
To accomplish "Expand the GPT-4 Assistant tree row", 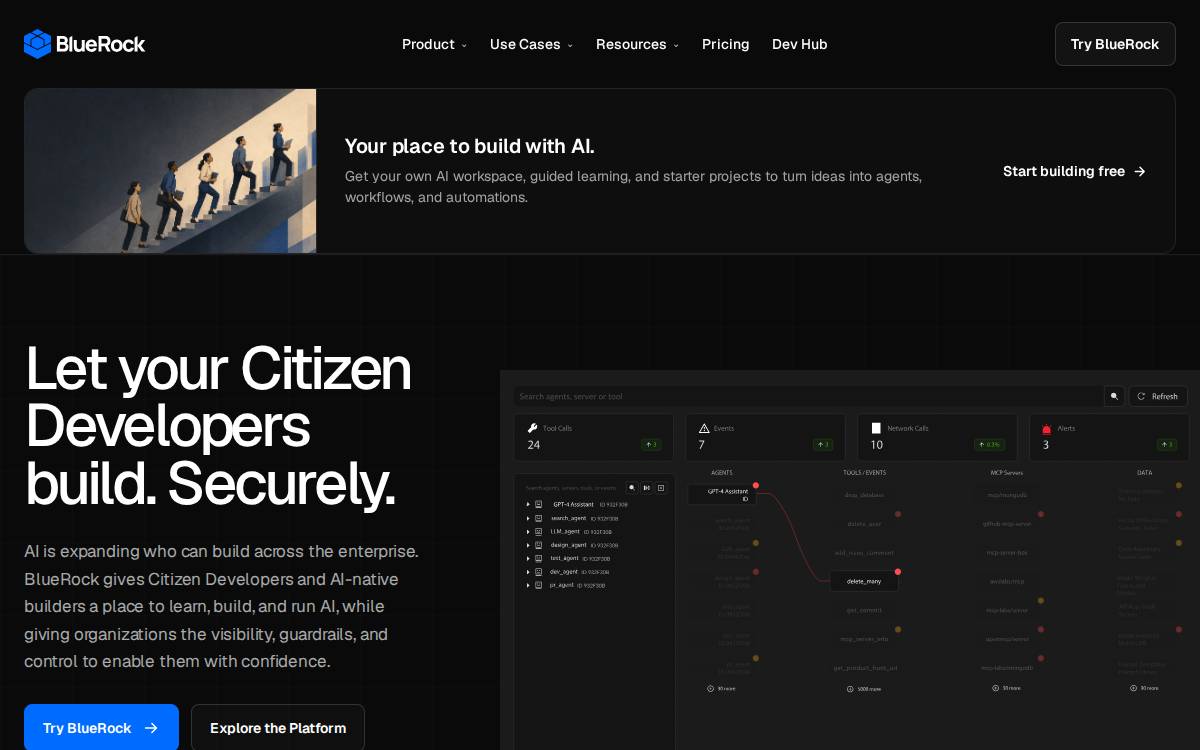I will pos(528,505).
